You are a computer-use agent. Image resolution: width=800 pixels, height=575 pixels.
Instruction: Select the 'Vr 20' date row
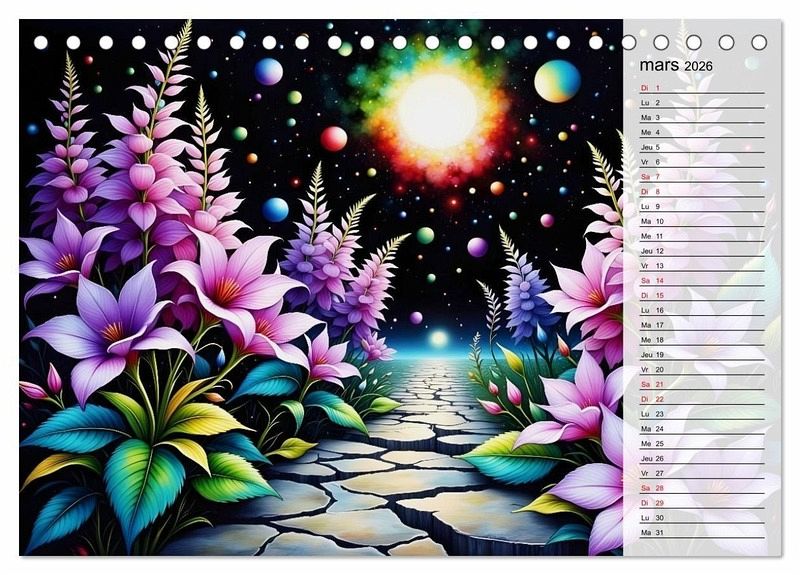click(x=703, y=369)
